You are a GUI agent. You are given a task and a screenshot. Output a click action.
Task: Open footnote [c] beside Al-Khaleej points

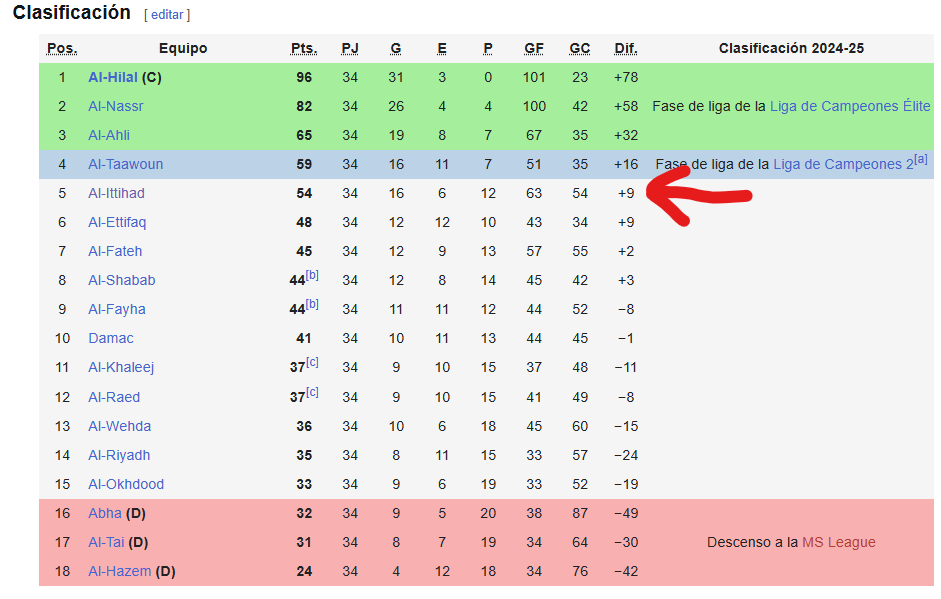point(312,362)
